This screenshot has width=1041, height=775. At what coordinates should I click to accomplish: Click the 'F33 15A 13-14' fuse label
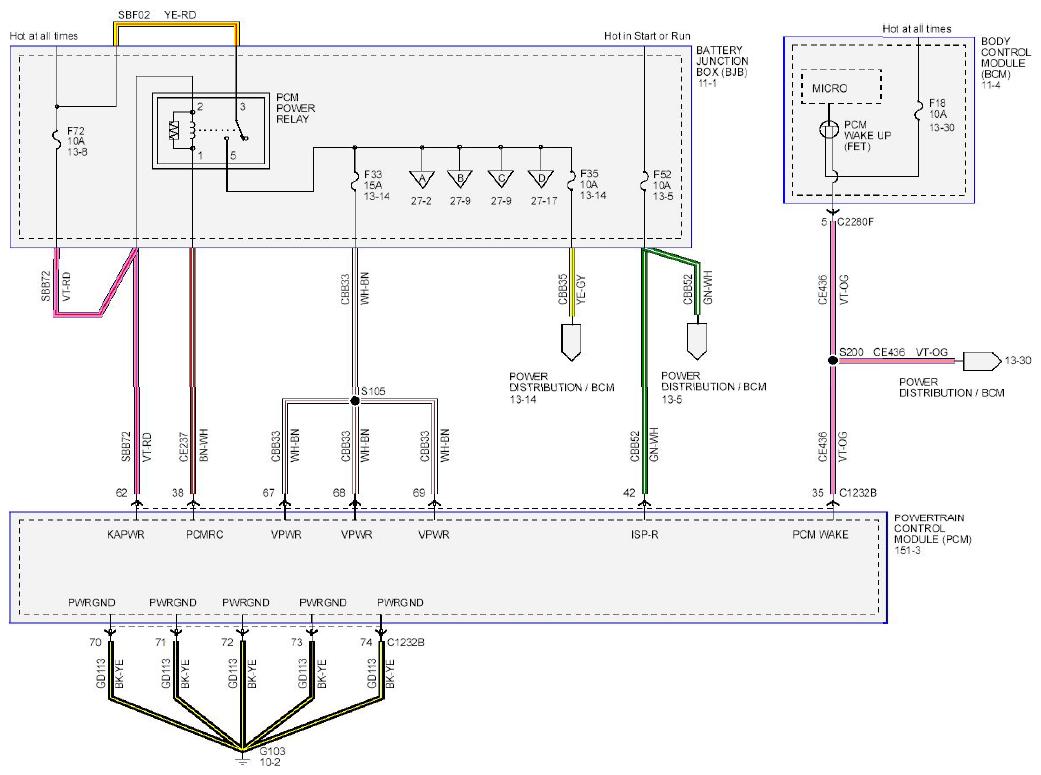(376, 185)
